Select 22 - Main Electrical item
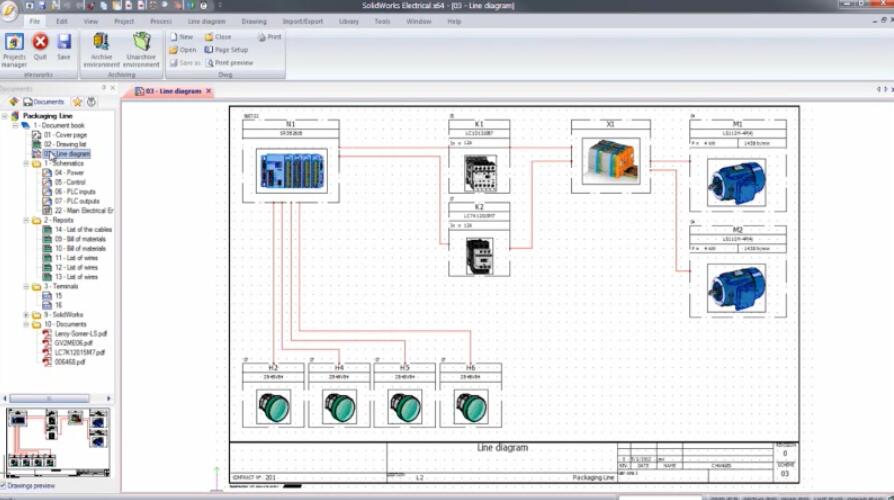Screen dimensions: 894x500 [84, 210]
